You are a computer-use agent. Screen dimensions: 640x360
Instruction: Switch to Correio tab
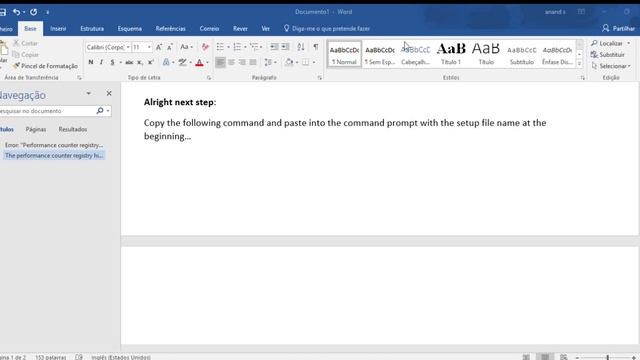pyautogui.click(x=209, y=29)
